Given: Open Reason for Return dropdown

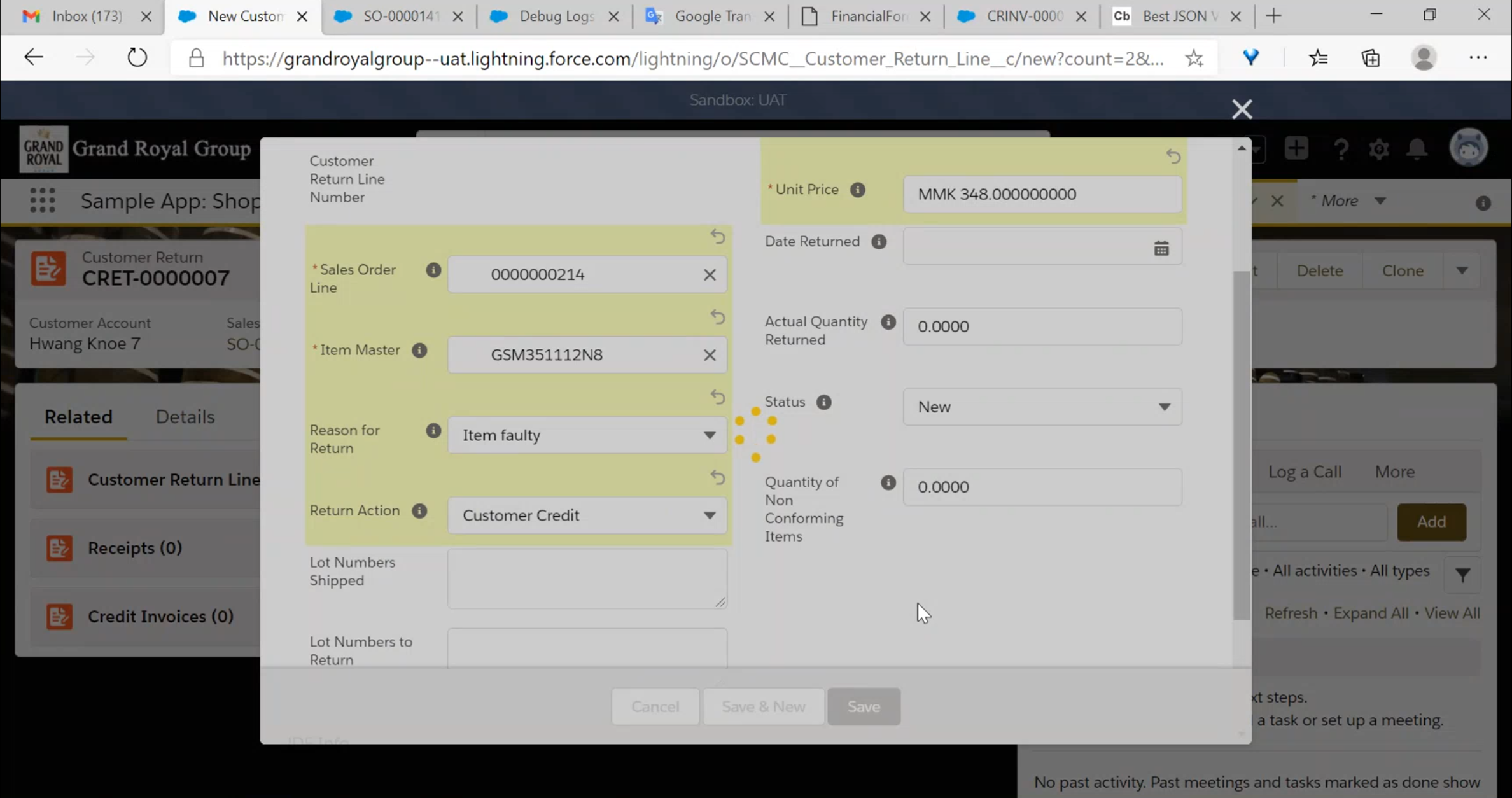Looking at the screenshot, I should point(586,435).
